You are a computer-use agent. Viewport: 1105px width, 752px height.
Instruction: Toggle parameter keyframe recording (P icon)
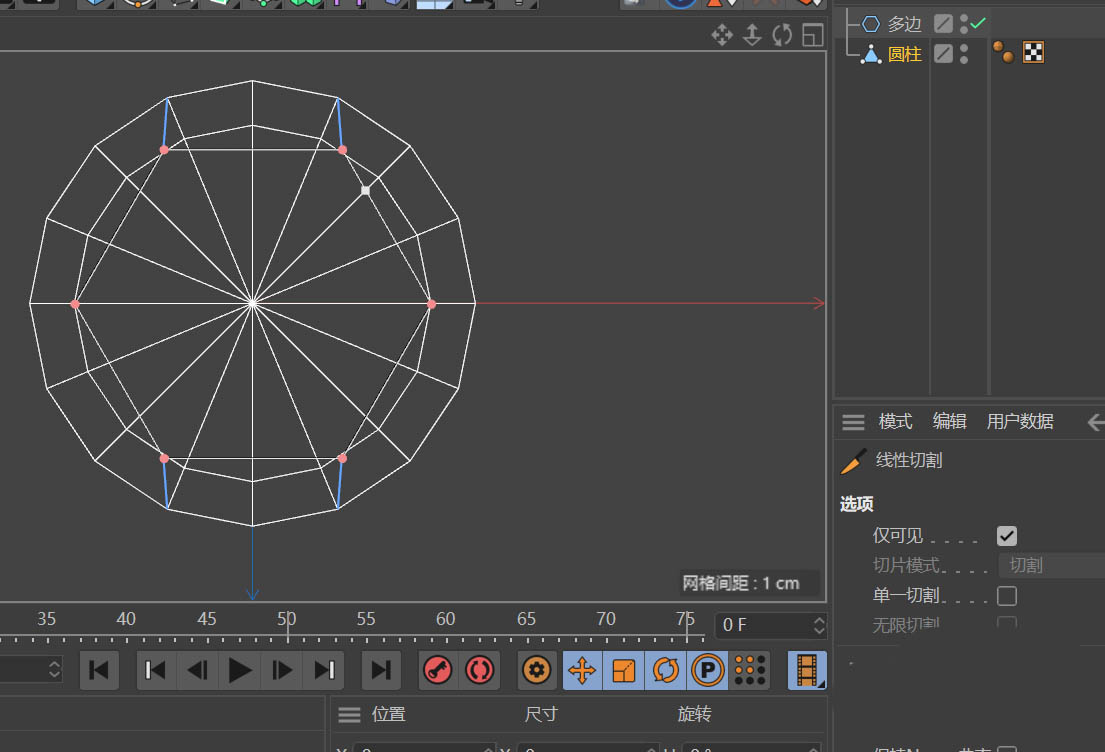707,670
